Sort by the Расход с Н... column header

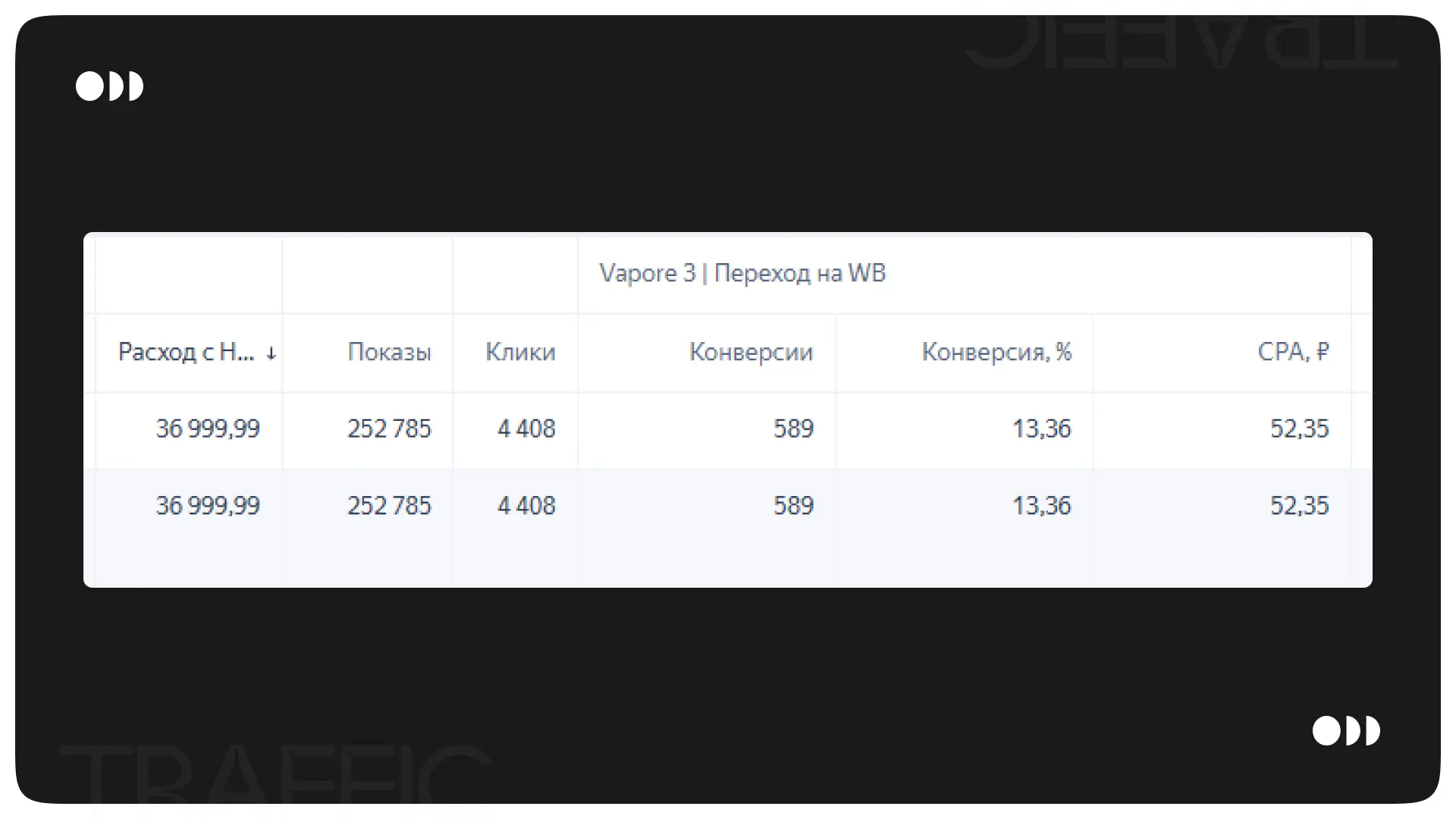pyautogui.click(x=187, y=352)
